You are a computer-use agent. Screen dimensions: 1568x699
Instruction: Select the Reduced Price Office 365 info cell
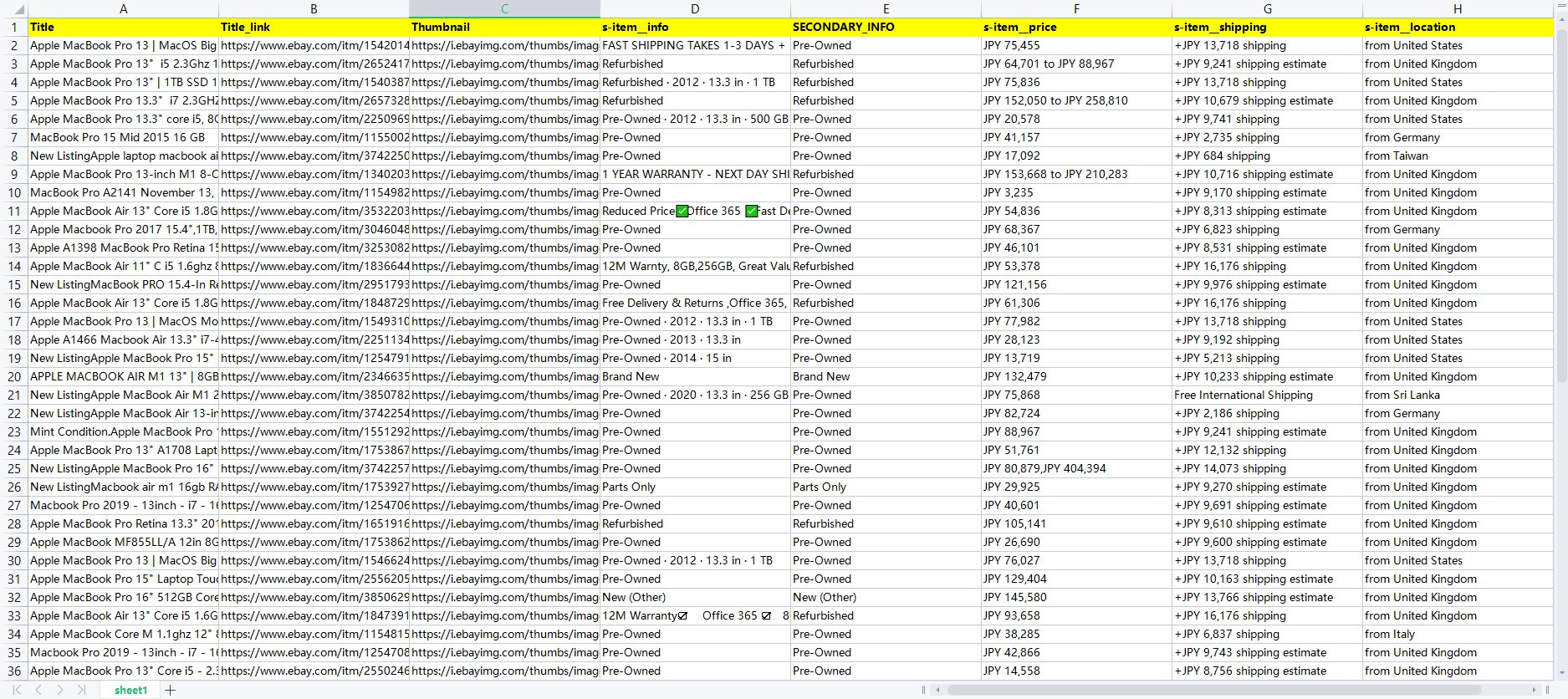pos(695,211)
